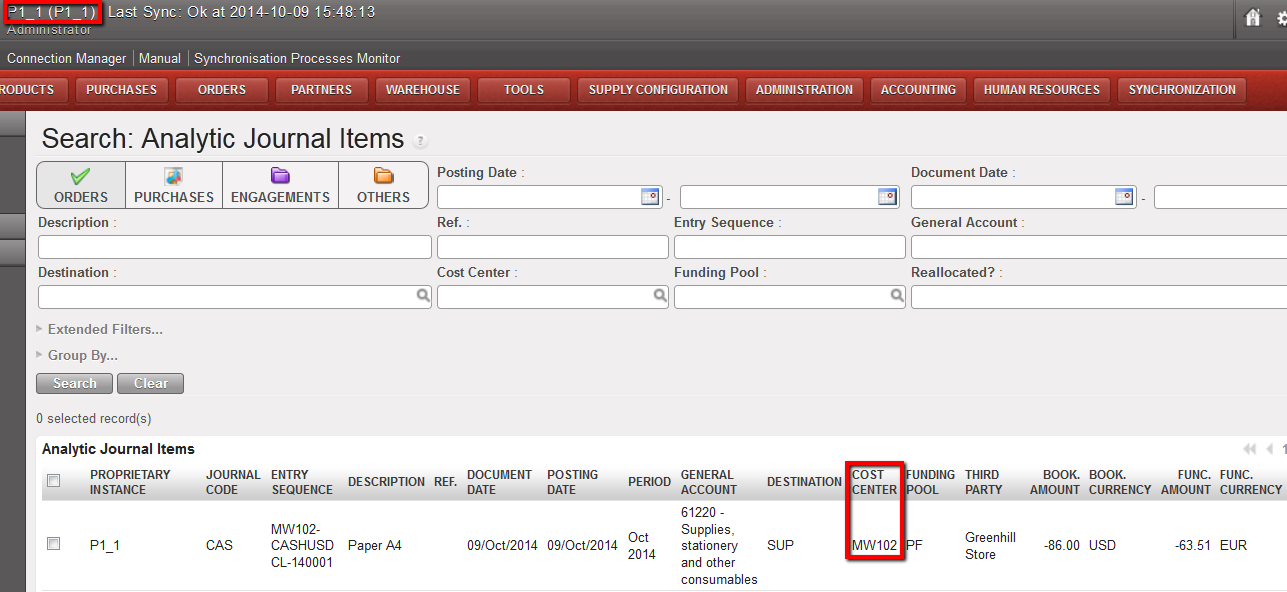Click the -63.51 functional amount cell
The width and height of the screenshot is (1287, 592).
point(1193,545)
